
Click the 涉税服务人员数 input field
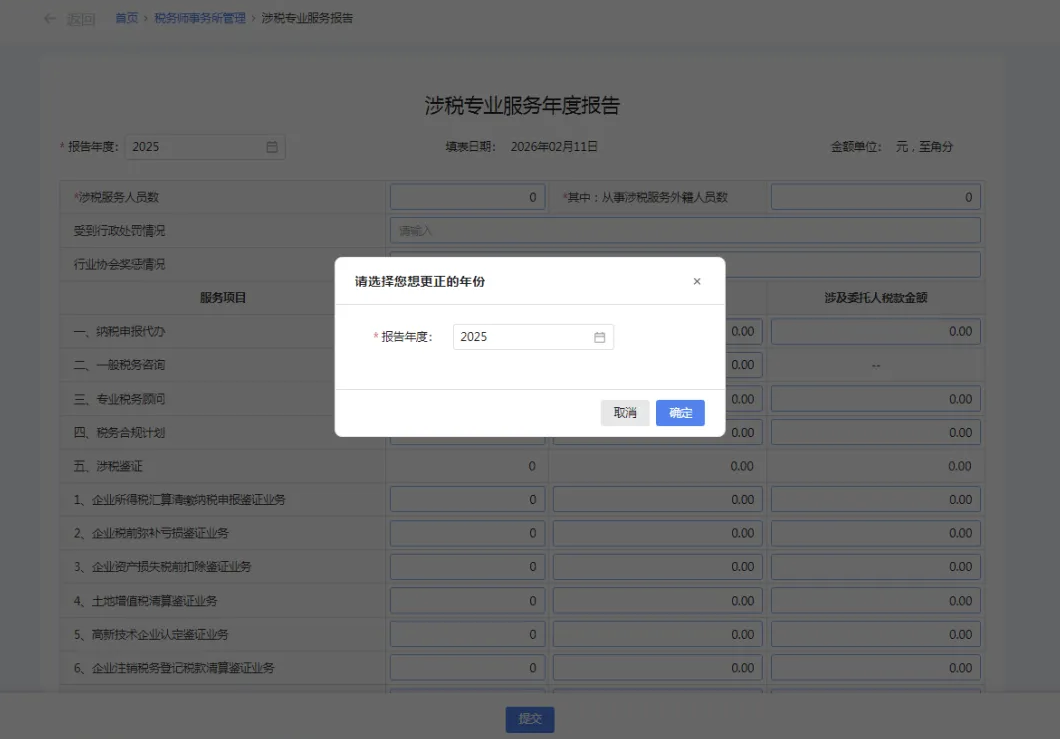click(x=467, y=197)
